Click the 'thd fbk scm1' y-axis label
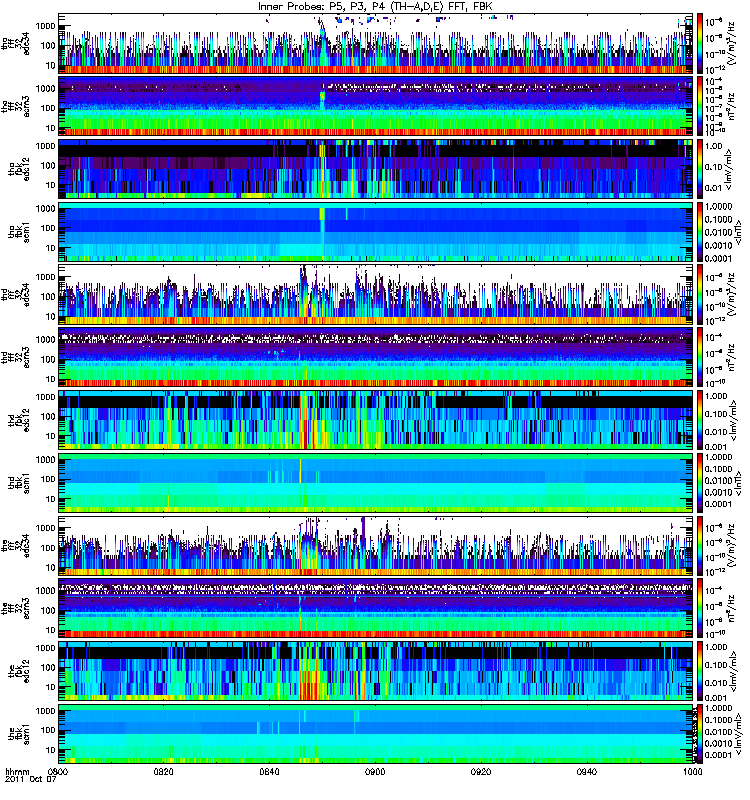The height and width of the screenshot is (800, 750). pyautogui.click(x=19, y=483)
